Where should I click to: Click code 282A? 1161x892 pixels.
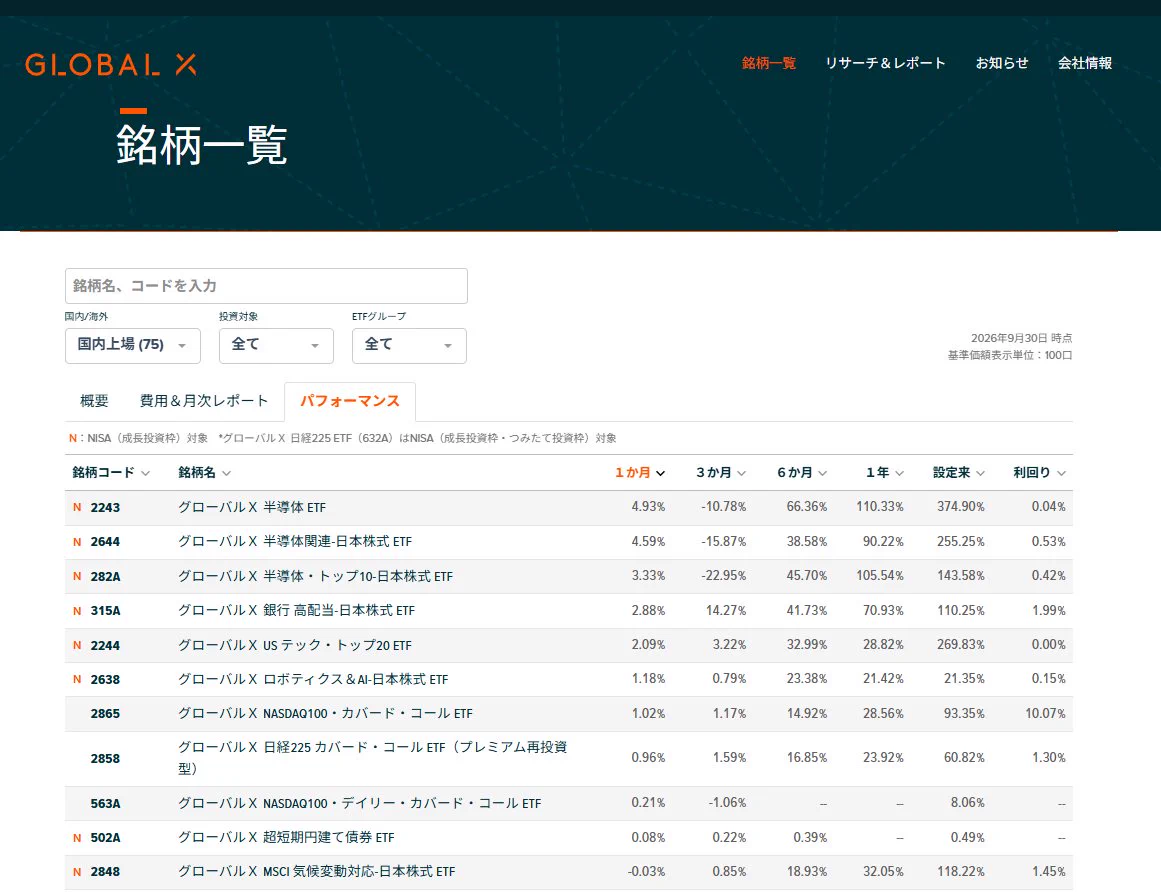coord(105,577)
